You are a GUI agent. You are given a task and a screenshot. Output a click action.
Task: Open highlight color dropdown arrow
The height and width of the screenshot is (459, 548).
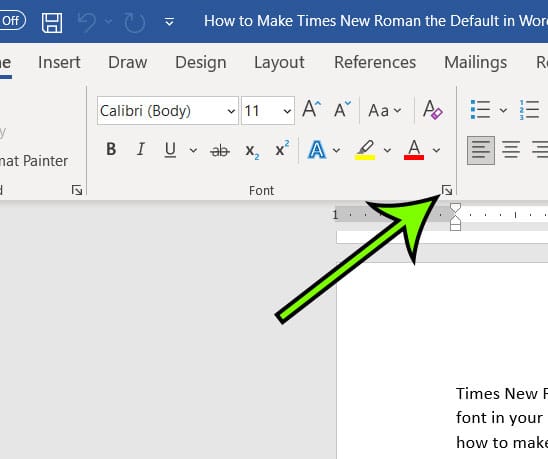pos(387,150)
